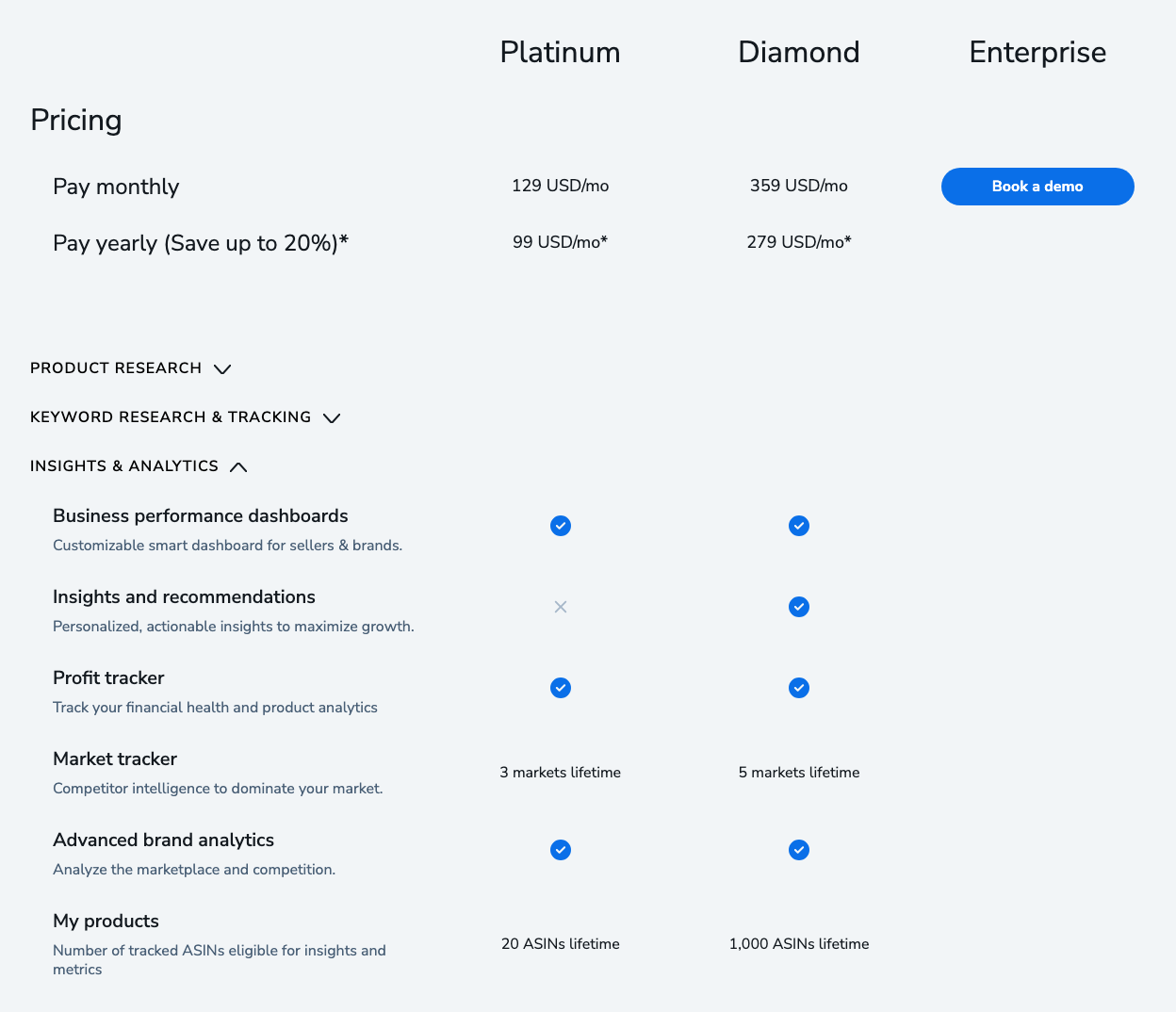Viewport: 1176px width, 1012px height.
Task: Click Diamond checkmark for Business performance dashboards
Action: 799,526
